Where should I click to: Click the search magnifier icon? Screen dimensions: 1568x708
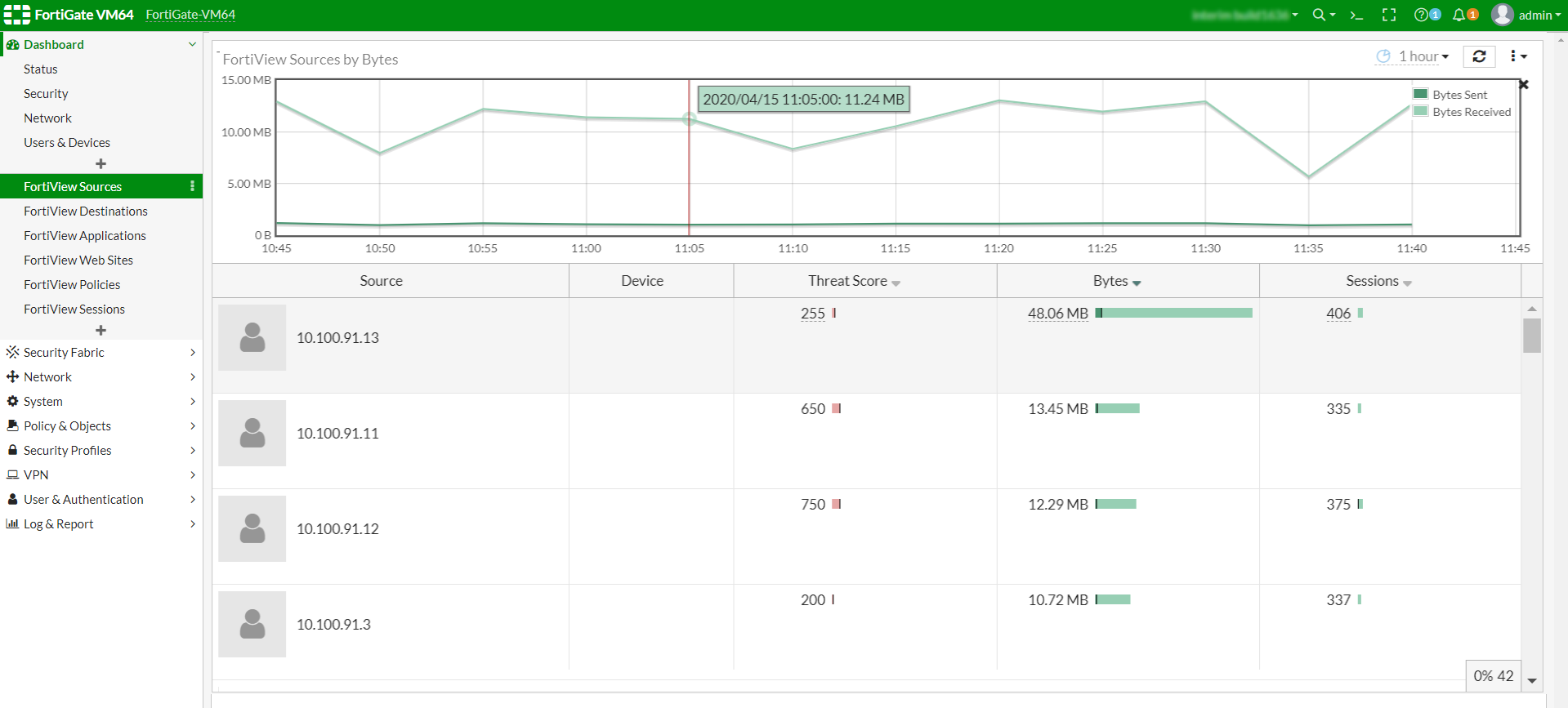[1319, 15]
